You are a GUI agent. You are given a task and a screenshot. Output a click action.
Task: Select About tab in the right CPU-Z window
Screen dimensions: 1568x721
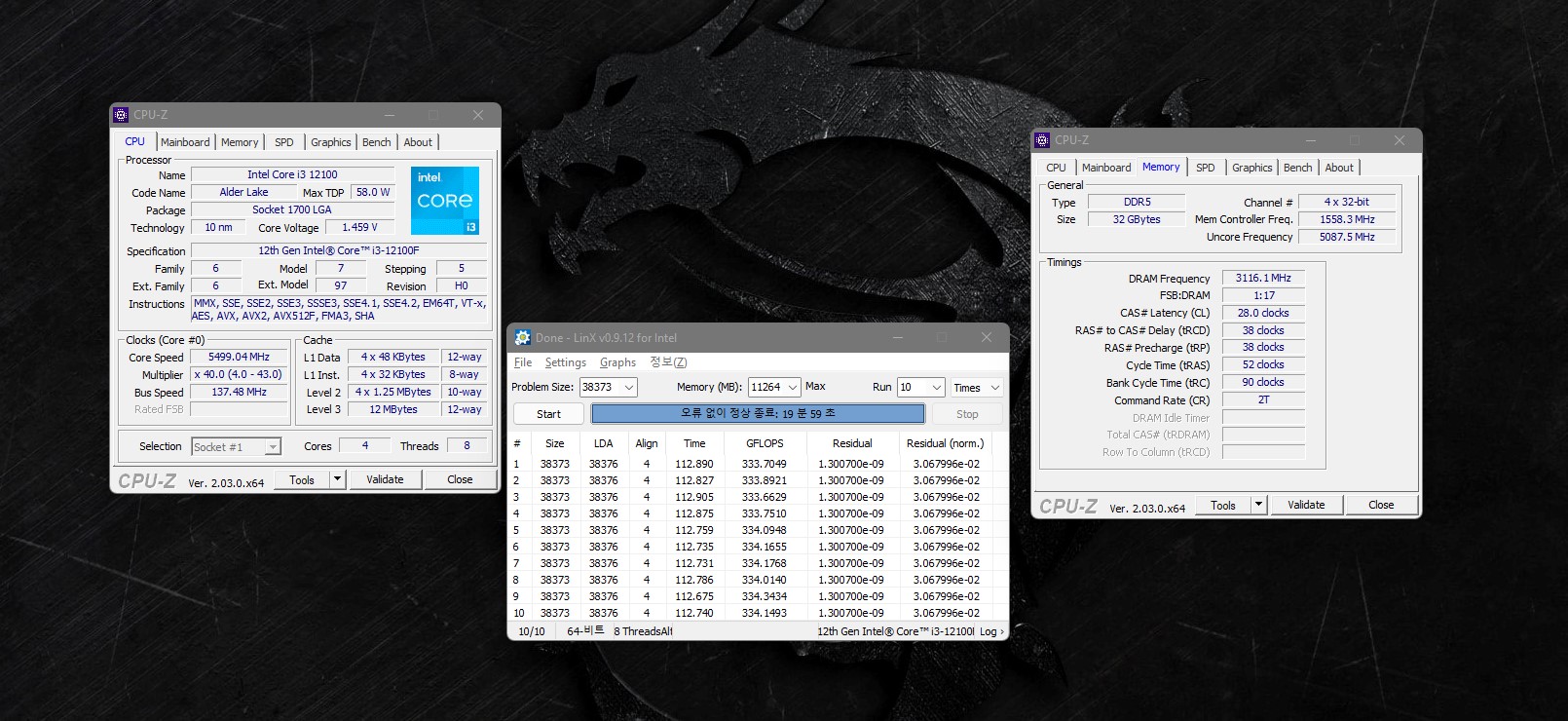click(1339, 168)
